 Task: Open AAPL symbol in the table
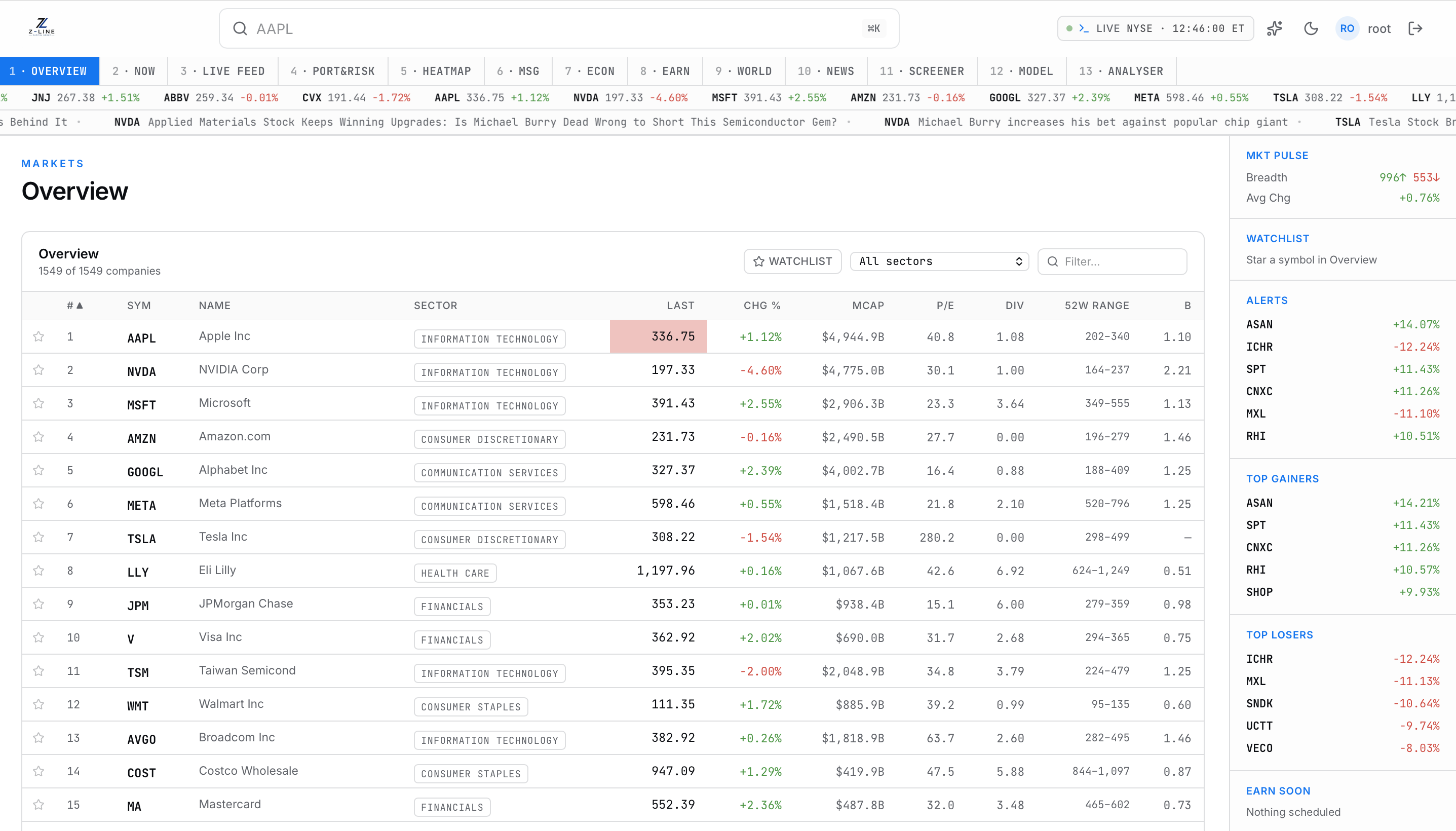pos(141,338)
